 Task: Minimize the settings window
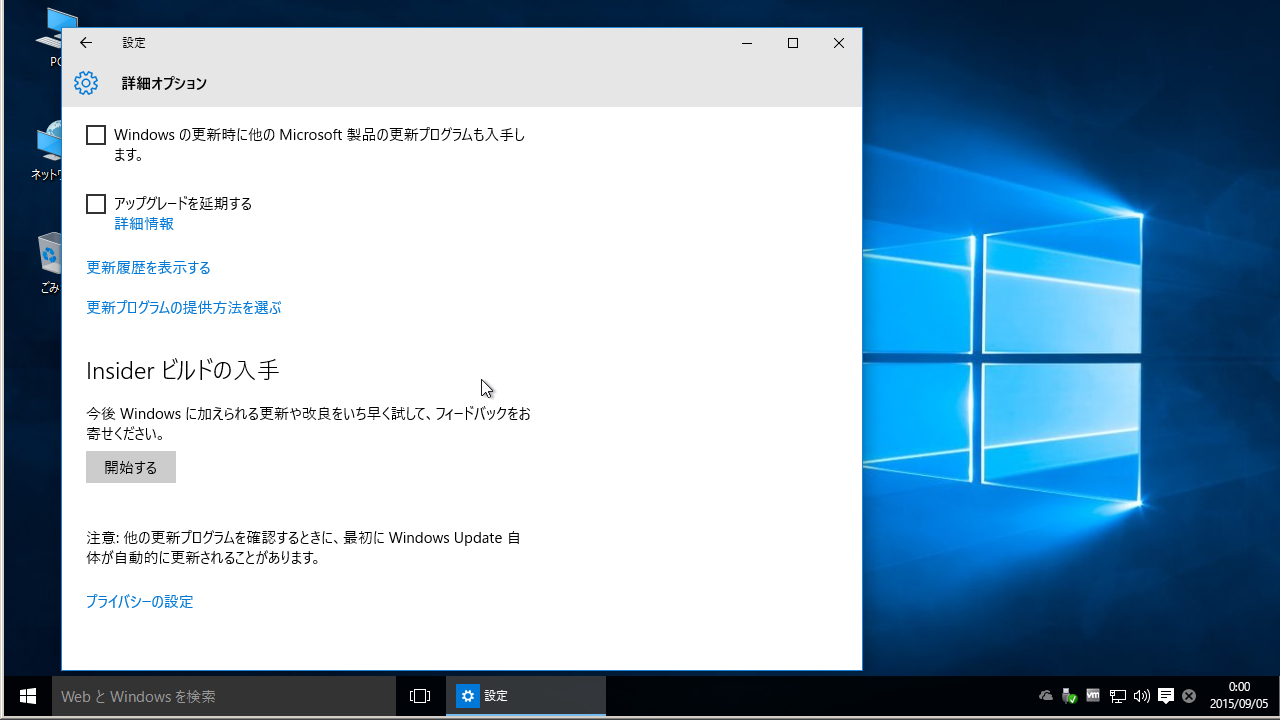click(x=747, y=43)
